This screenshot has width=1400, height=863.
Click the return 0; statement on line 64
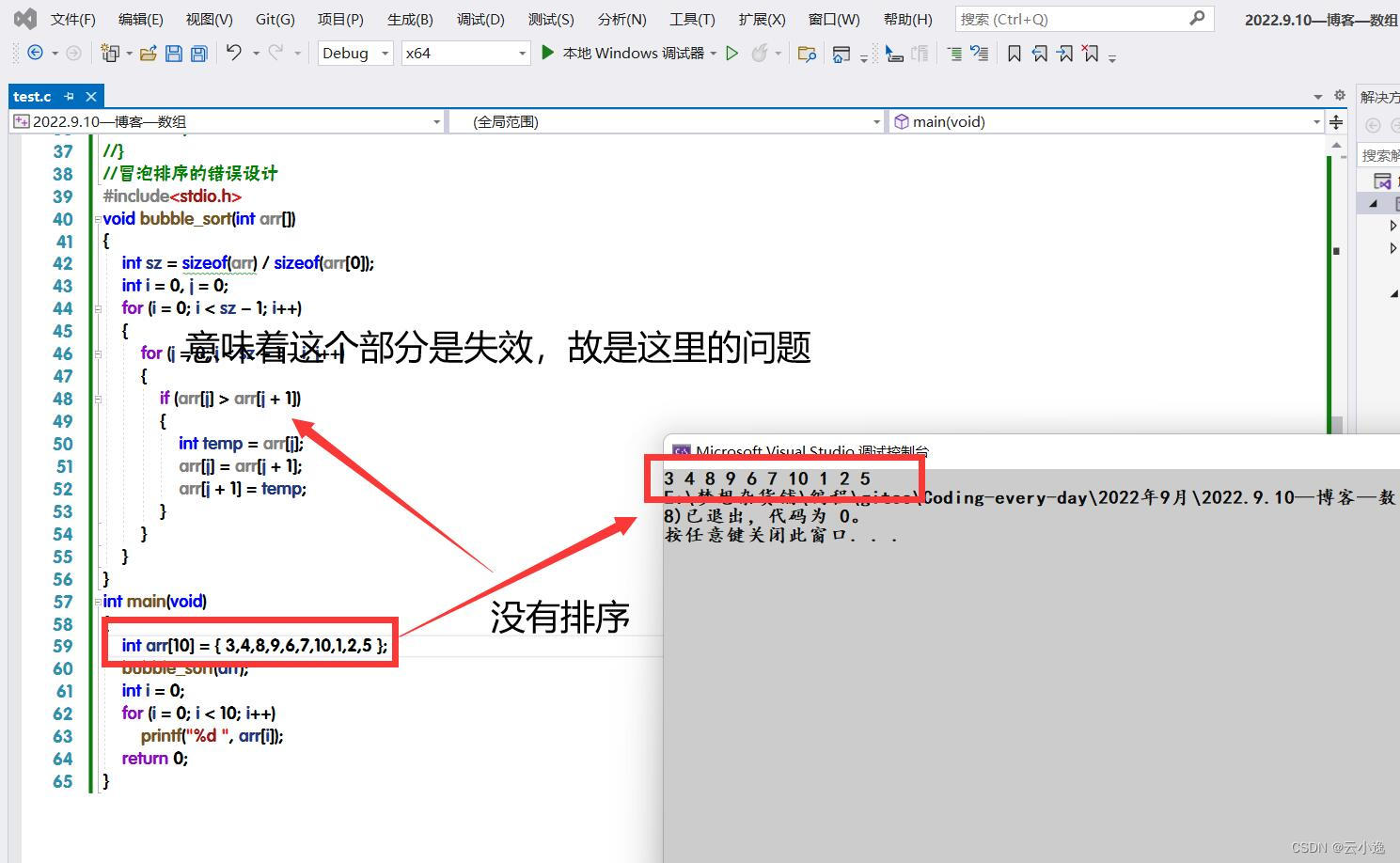point(154,759)
